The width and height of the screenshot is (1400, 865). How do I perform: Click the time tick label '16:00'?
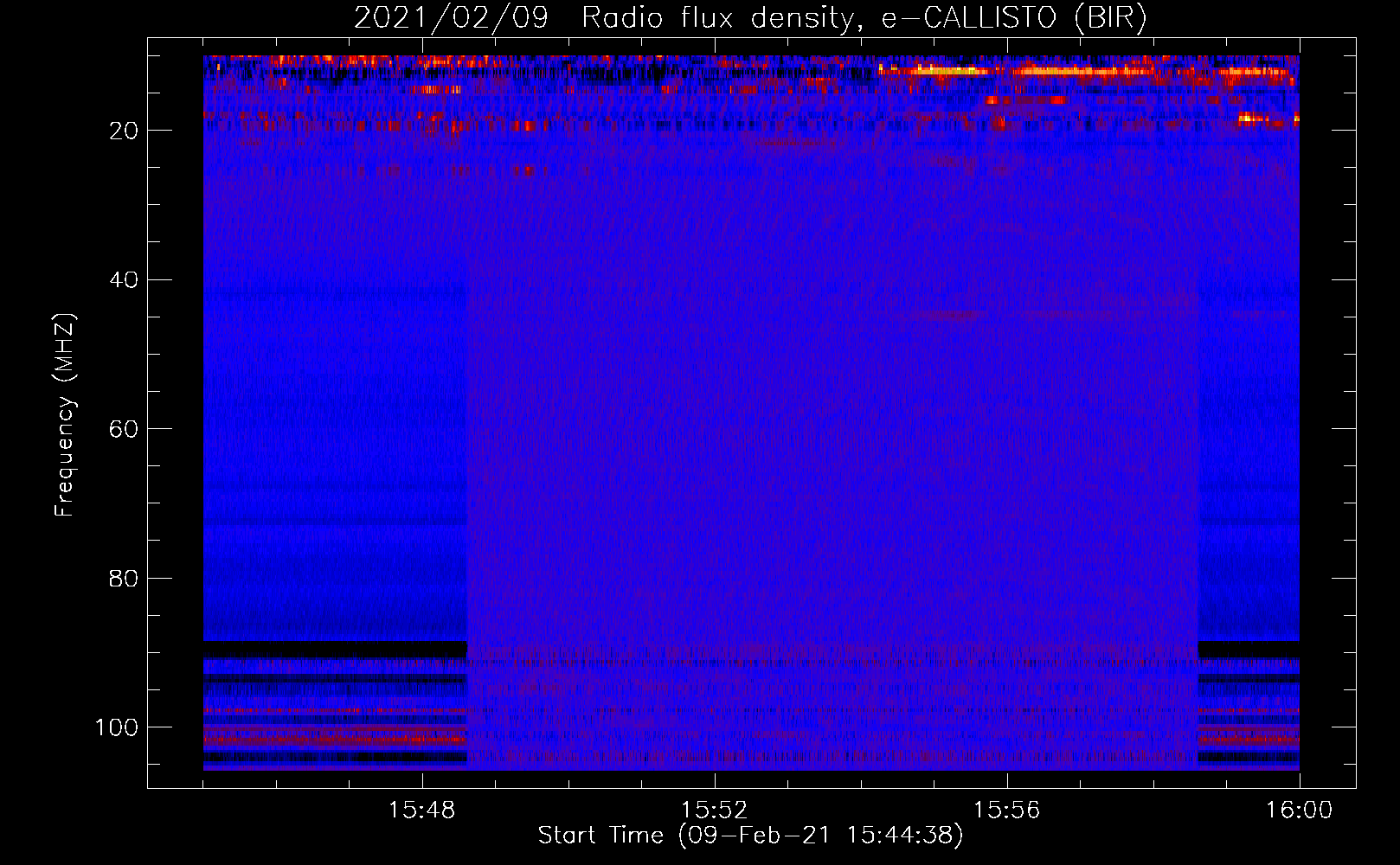(x=1299, y=811)
